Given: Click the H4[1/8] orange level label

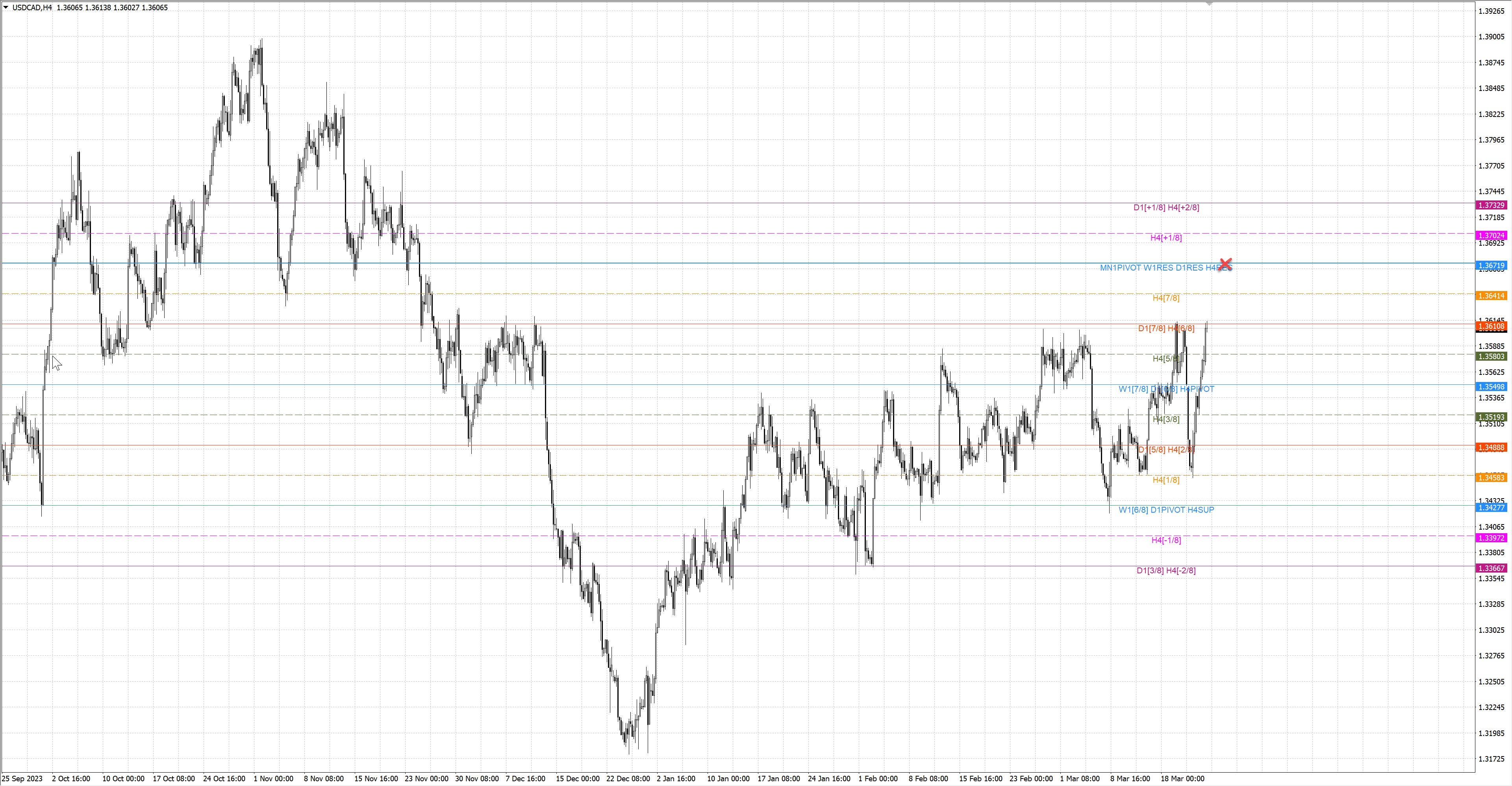Looking at the screenshot, I should (1165, 480).
